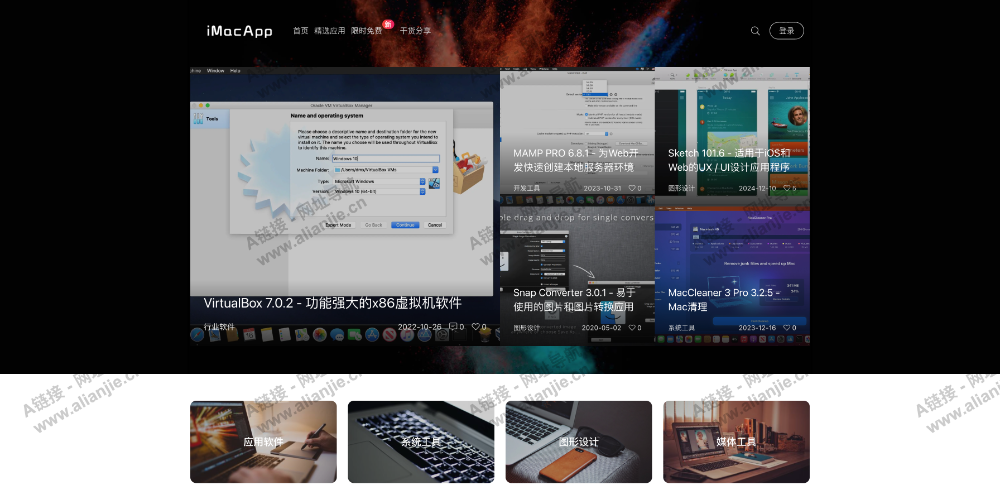Open the 系统工具 category tile with keyboard photo
Viewport: 1000px width, 485px height.
coord(421,442)
